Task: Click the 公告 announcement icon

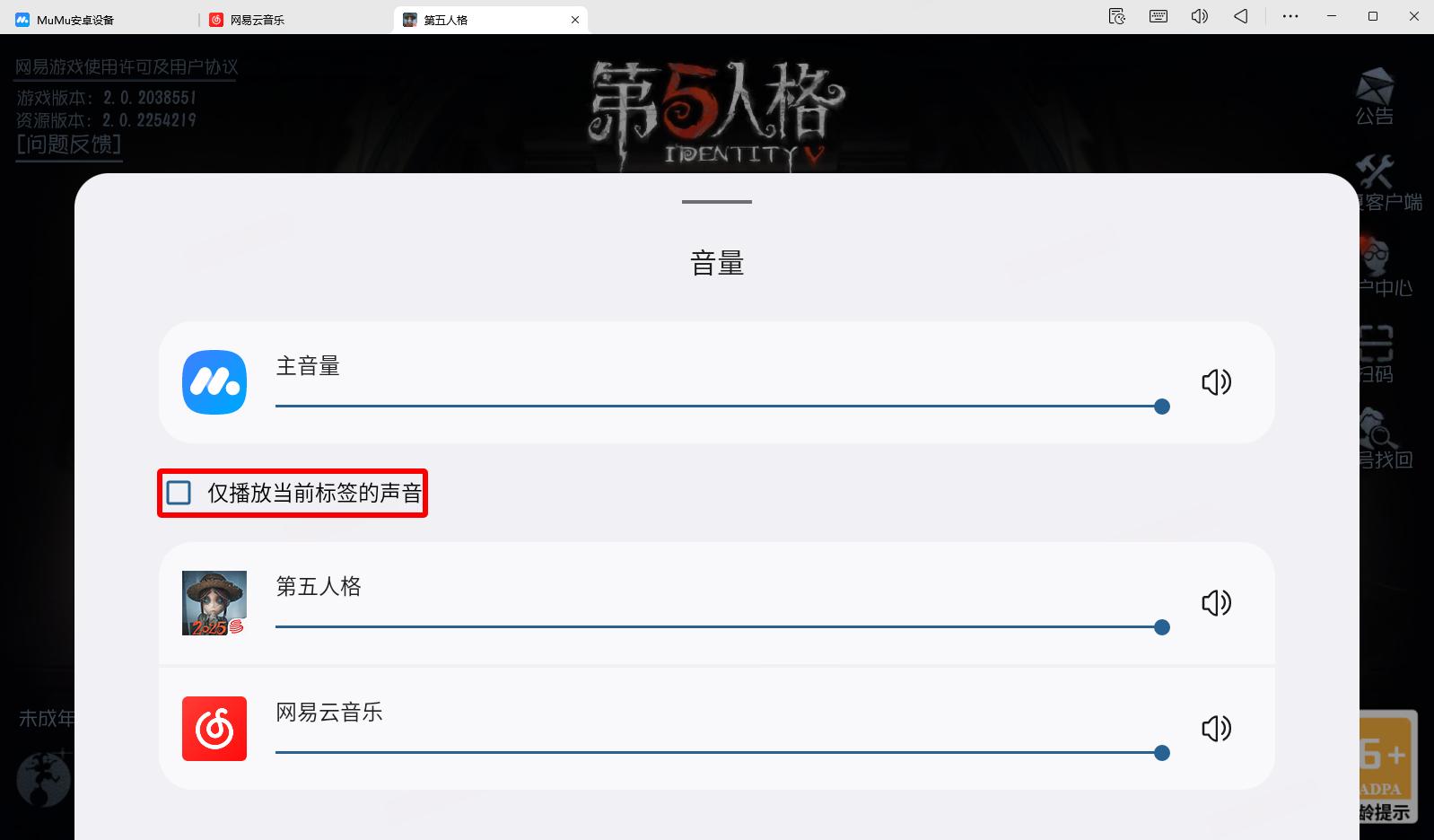Action: click(x=1374, y=96)
